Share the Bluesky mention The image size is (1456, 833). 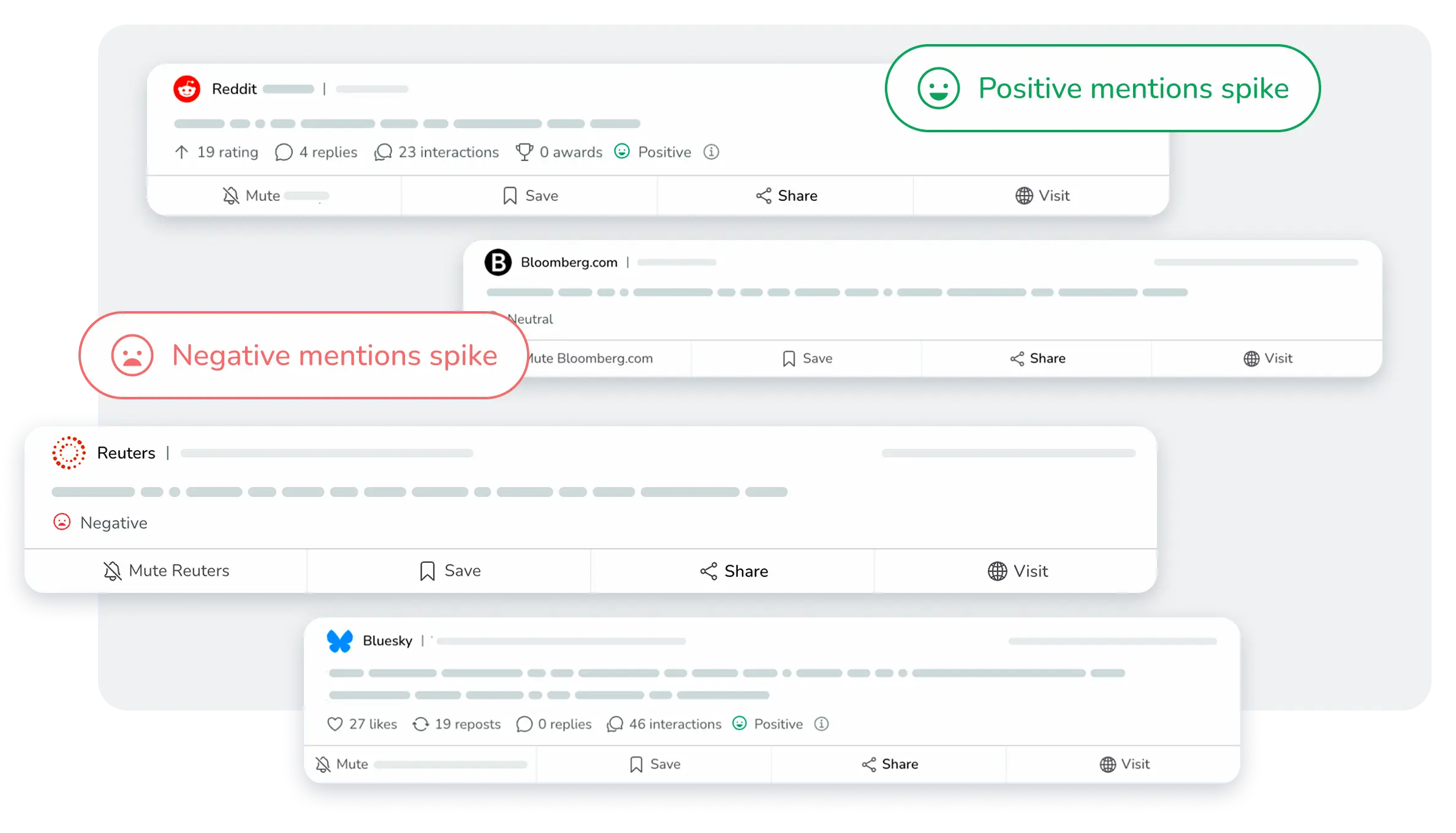pos(890,764)
